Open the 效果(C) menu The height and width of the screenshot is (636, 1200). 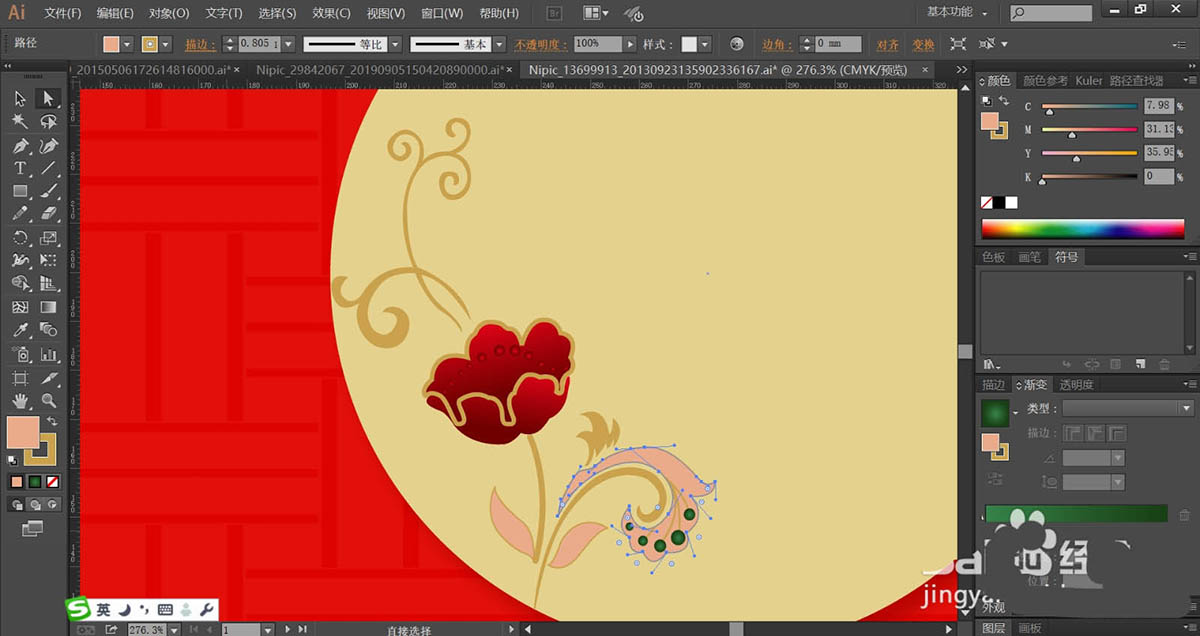tap(331, 13)
